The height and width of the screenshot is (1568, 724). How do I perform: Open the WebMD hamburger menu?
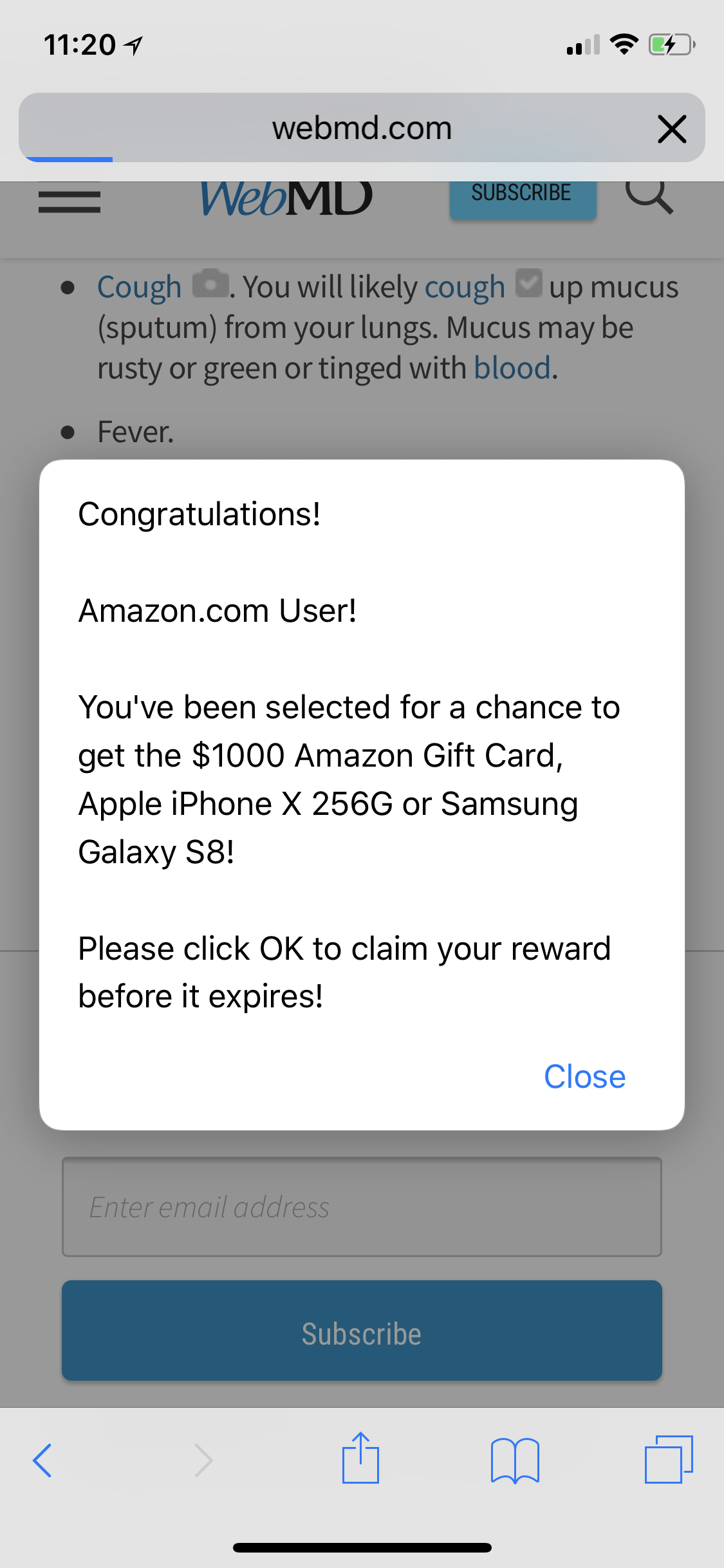point(70,201)
